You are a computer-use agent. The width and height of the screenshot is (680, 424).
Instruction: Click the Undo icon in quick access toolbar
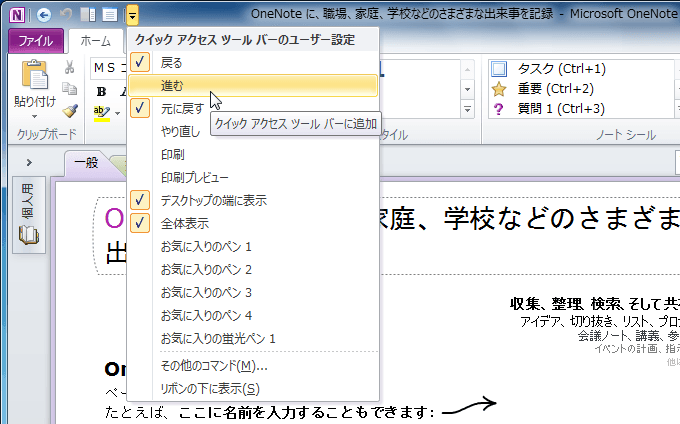66,15
